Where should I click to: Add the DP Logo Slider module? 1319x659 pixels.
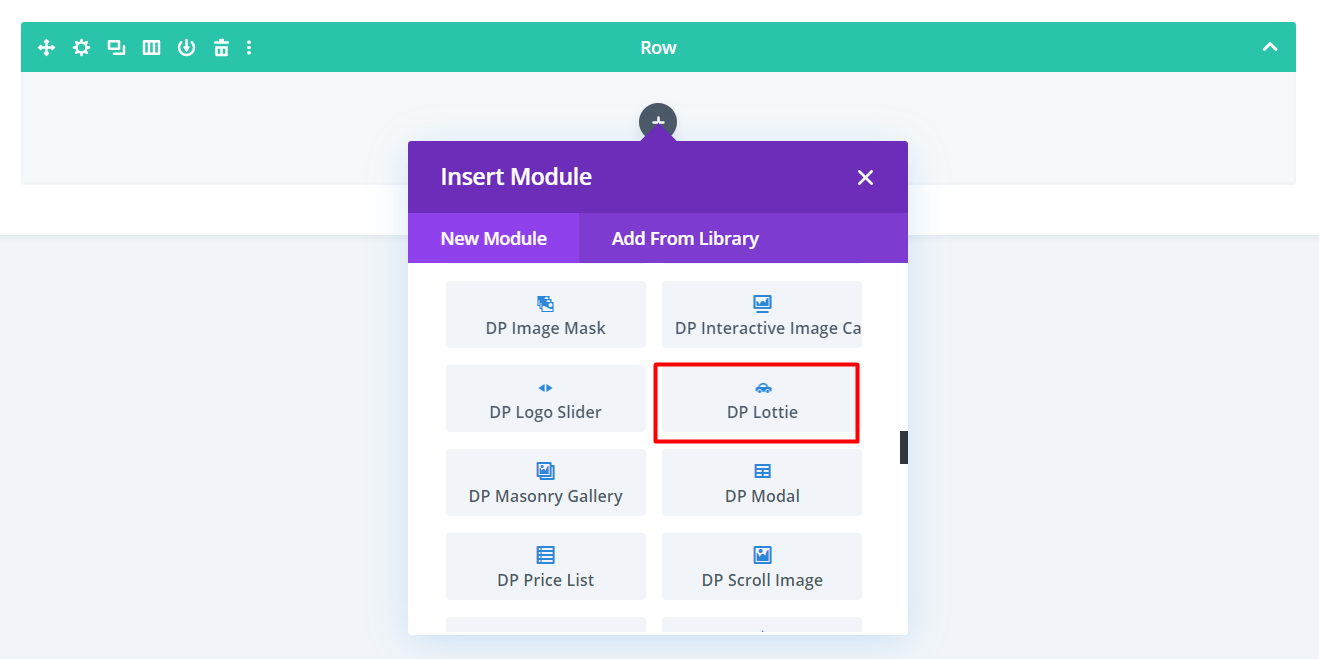(545, 399)
